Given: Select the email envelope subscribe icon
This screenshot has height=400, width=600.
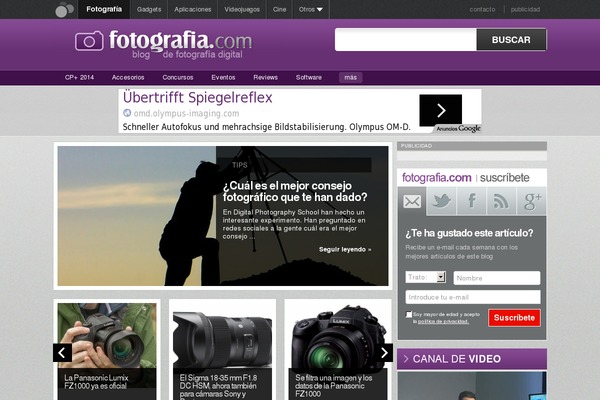Looking at the screenshot, I should pos(412,201).
